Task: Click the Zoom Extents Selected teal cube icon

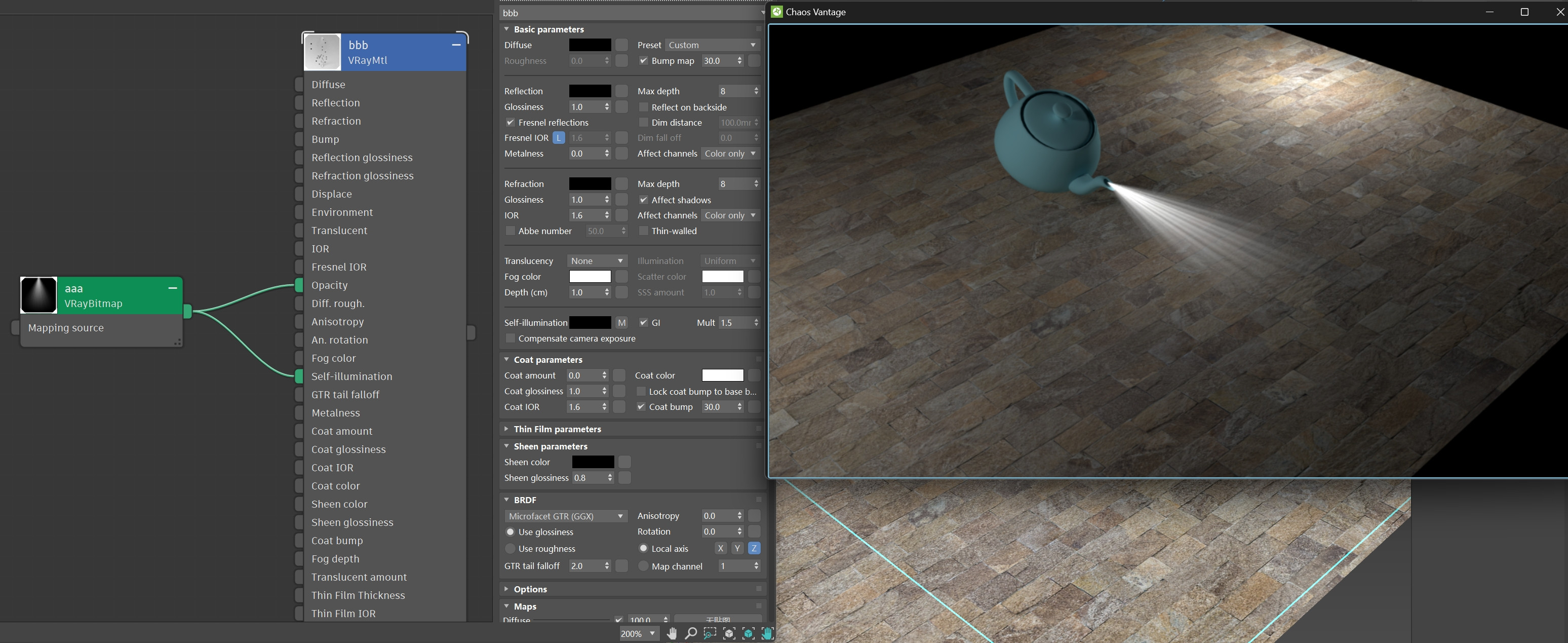Action: click(748, 633)
